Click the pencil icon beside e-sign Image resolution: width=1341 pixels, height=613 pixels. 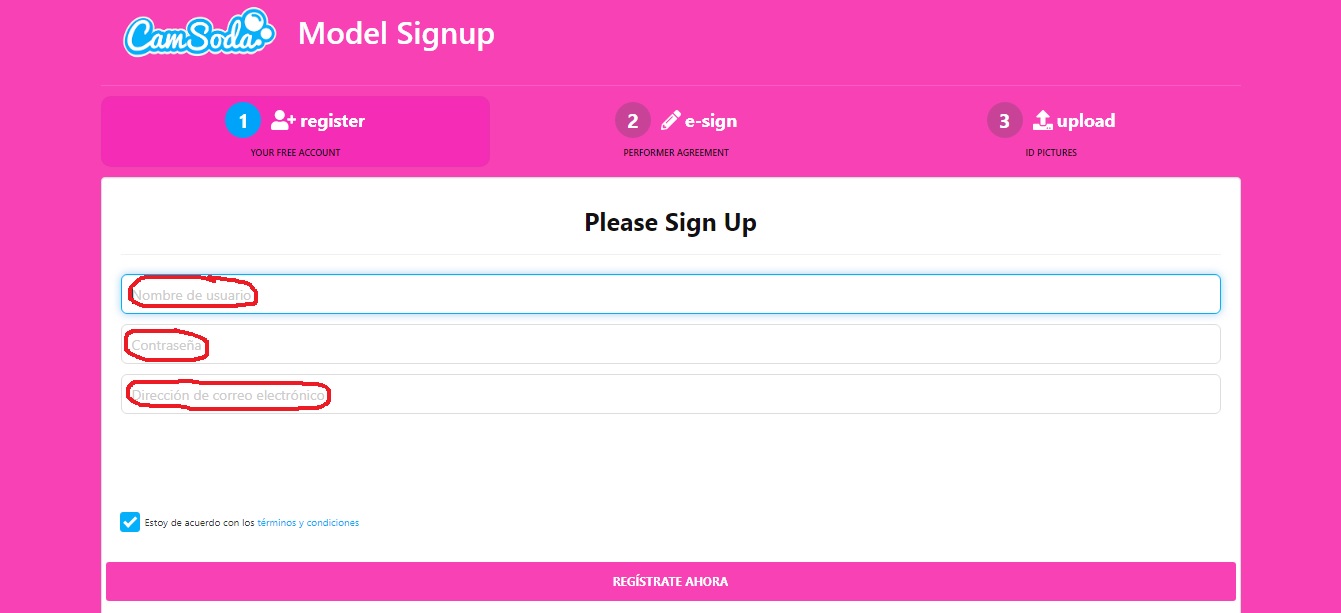click(670, 121)
